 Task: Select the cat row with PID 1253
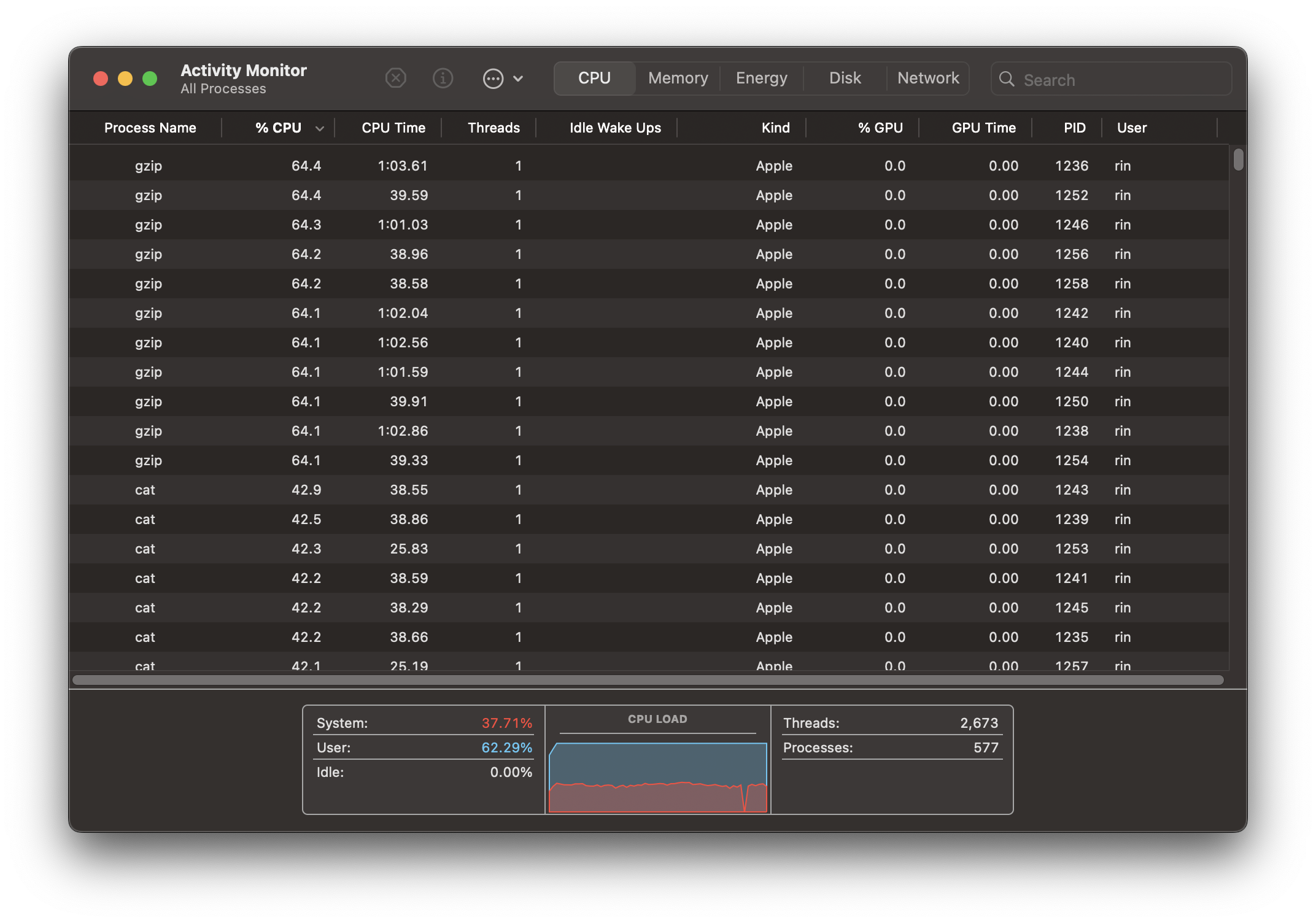649,549
